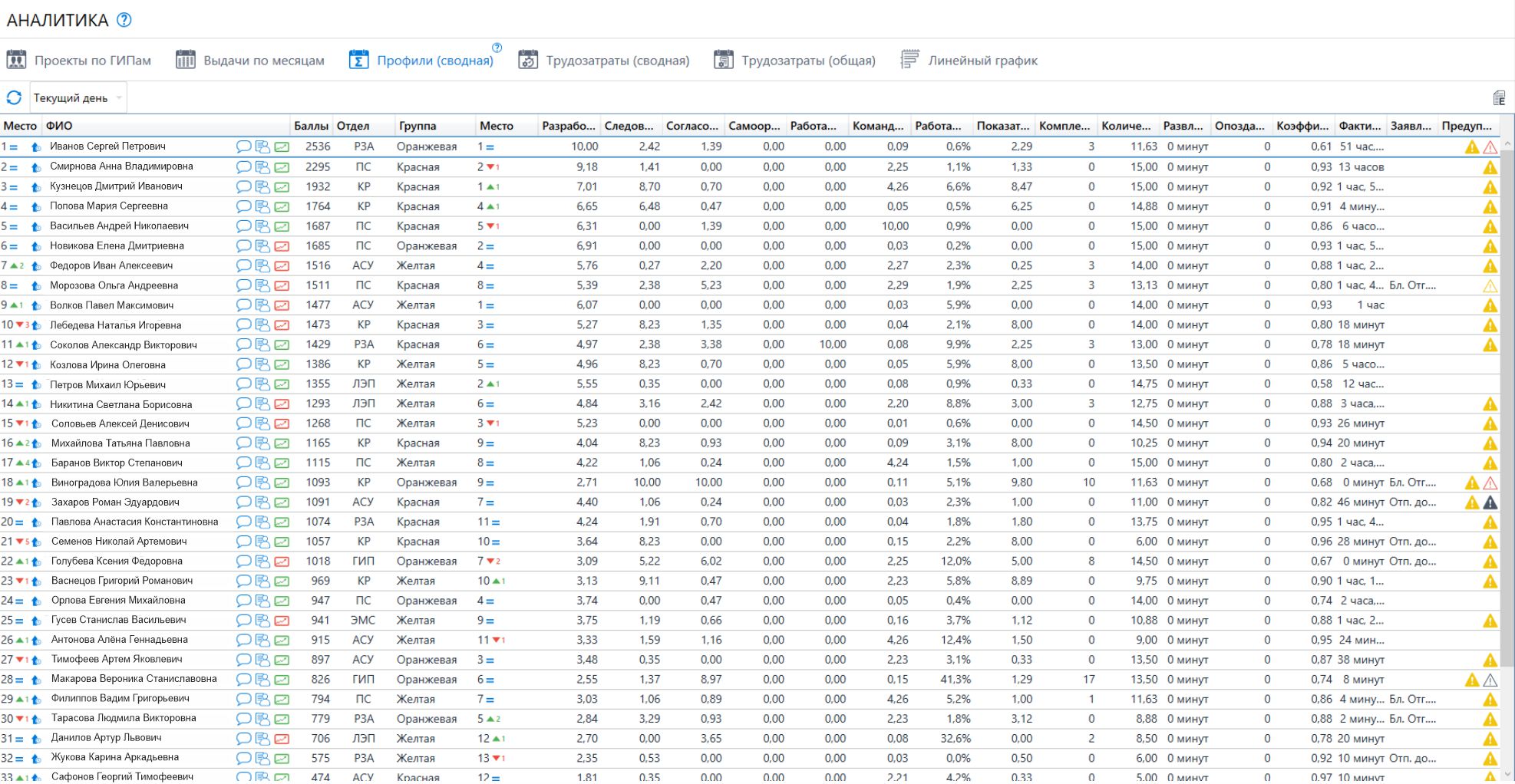Image resolution: width=1515 pixels, height=784 pixels.
Task: Switch to Проекты по ГИПам tab
Action: (x=79, y=60)
